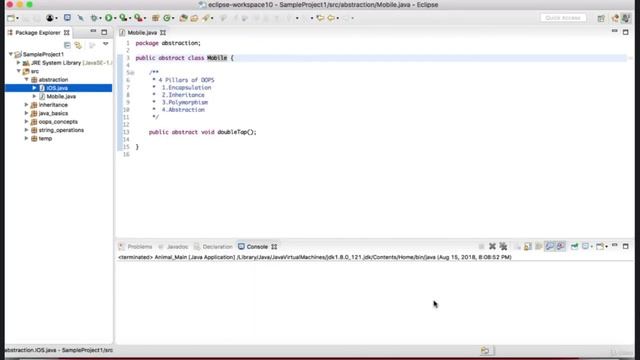The height and width of the screenshot is (360, 640).
Task: Click the Search flashlight toolbar icon
Action: [x=206, y=18]
